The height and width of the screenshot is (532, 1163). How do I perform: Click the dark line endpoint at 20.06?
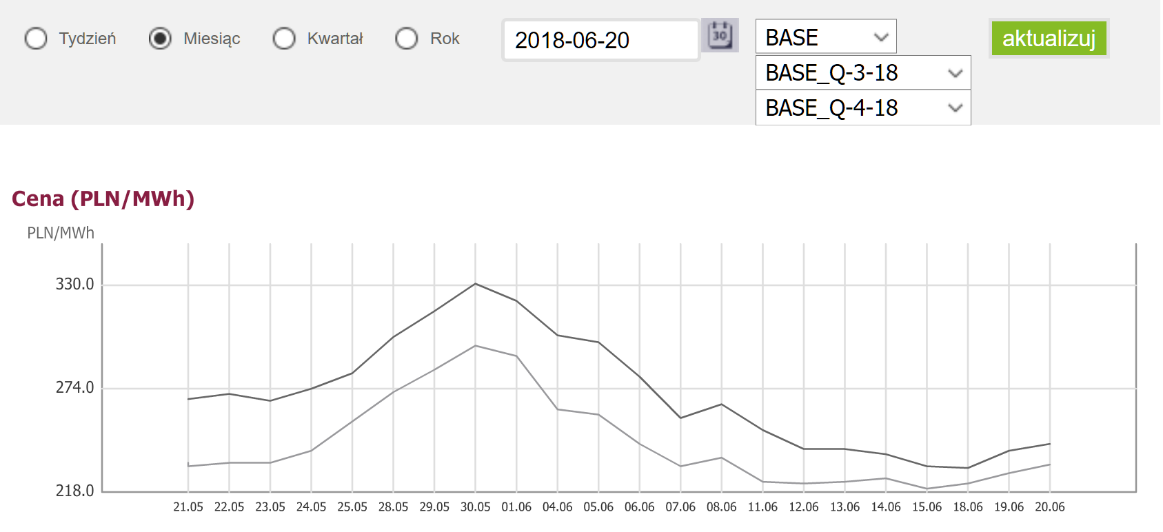[x=1049, y=443]
